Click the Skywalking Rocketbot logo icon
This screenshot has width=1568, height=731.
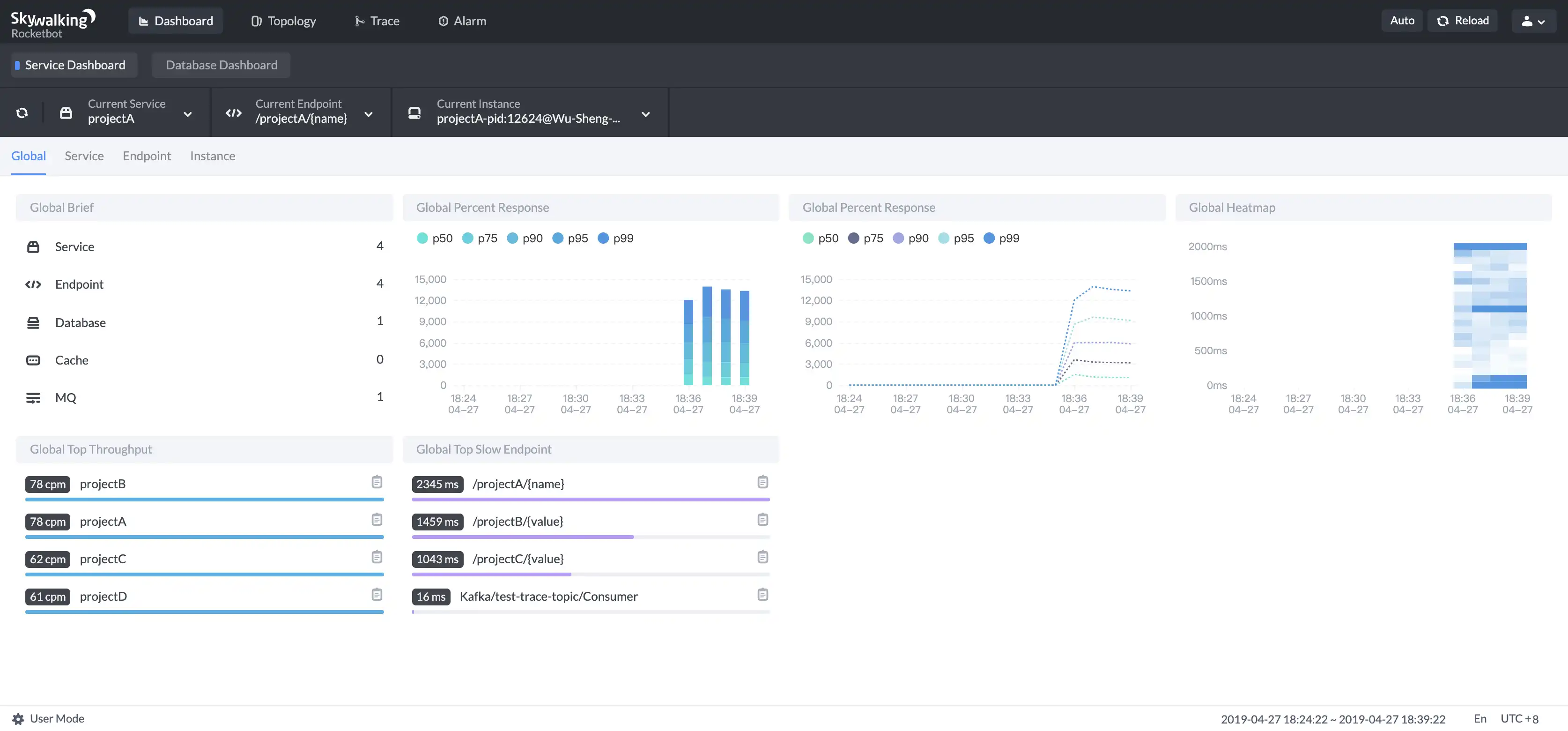(53, 20)
